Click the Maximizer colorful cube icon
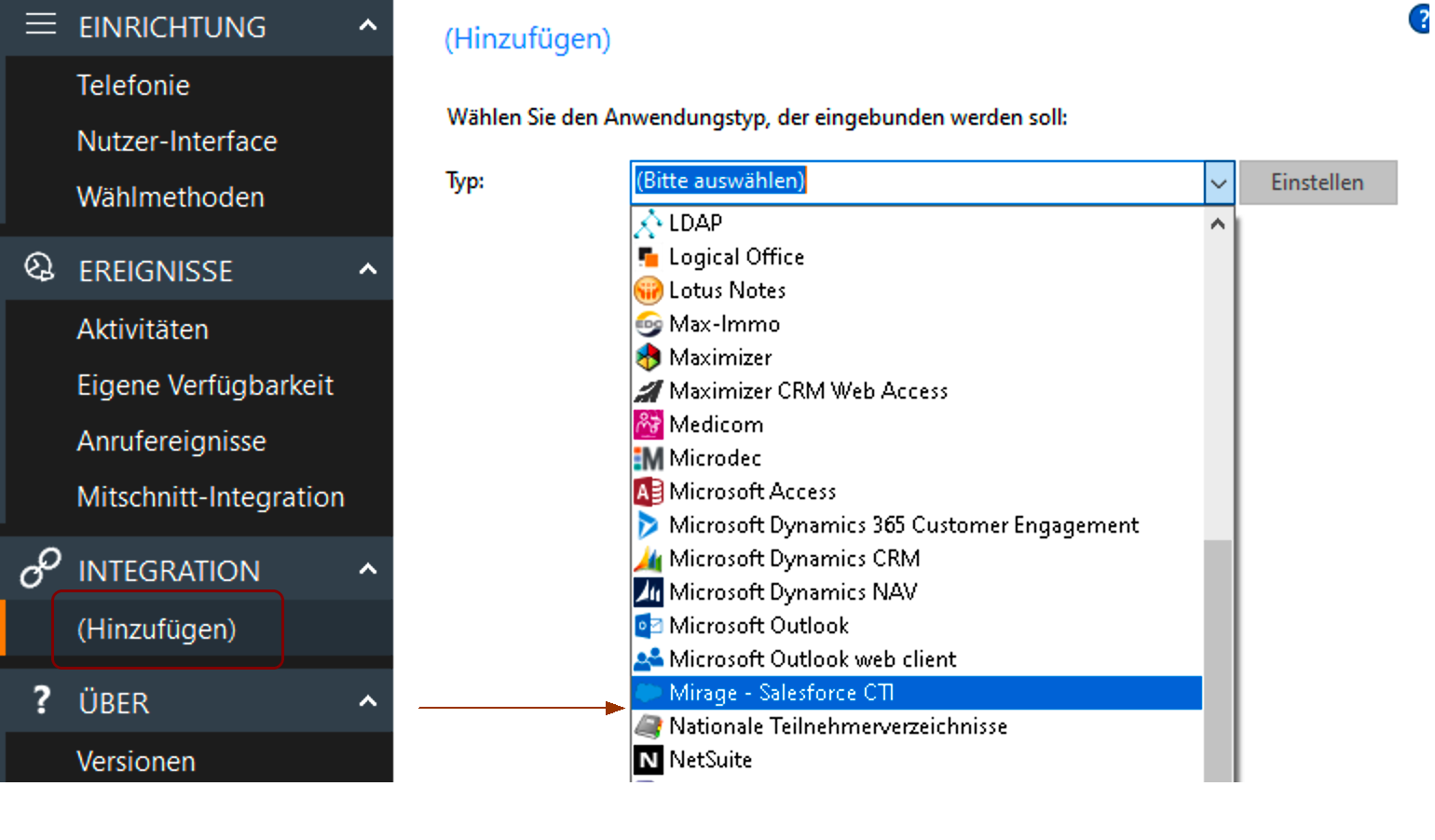1435x840 pixels. click(648, 358)
